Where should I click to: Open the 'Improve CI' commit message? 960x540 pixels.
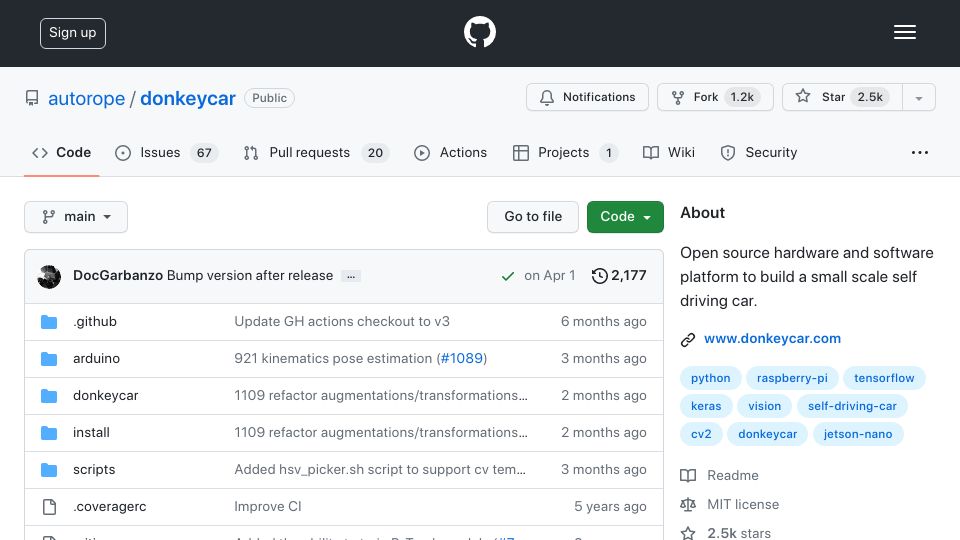point(268,507)
